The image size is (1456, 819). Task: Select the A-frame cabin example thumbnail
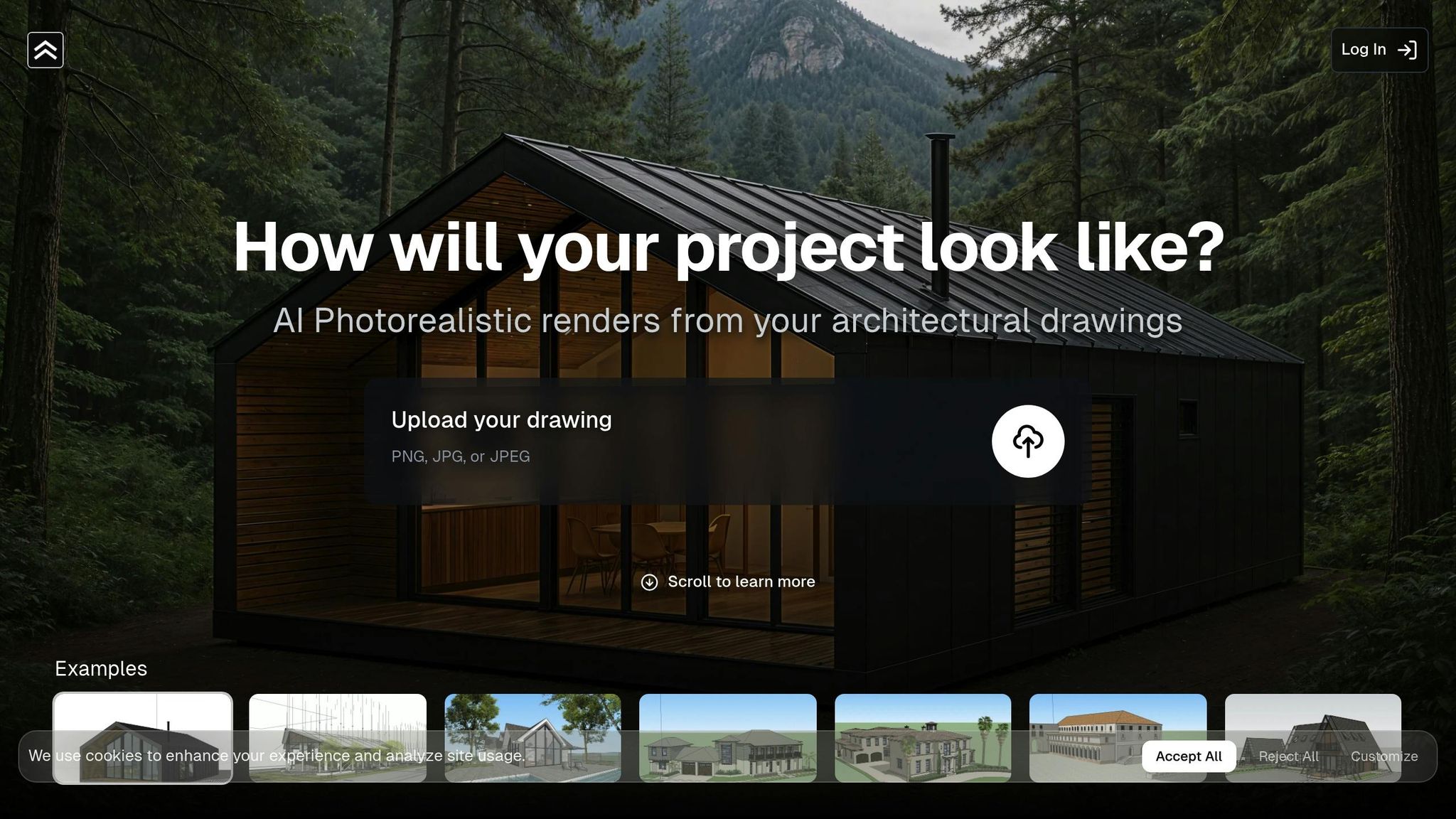click(1313, 738)
